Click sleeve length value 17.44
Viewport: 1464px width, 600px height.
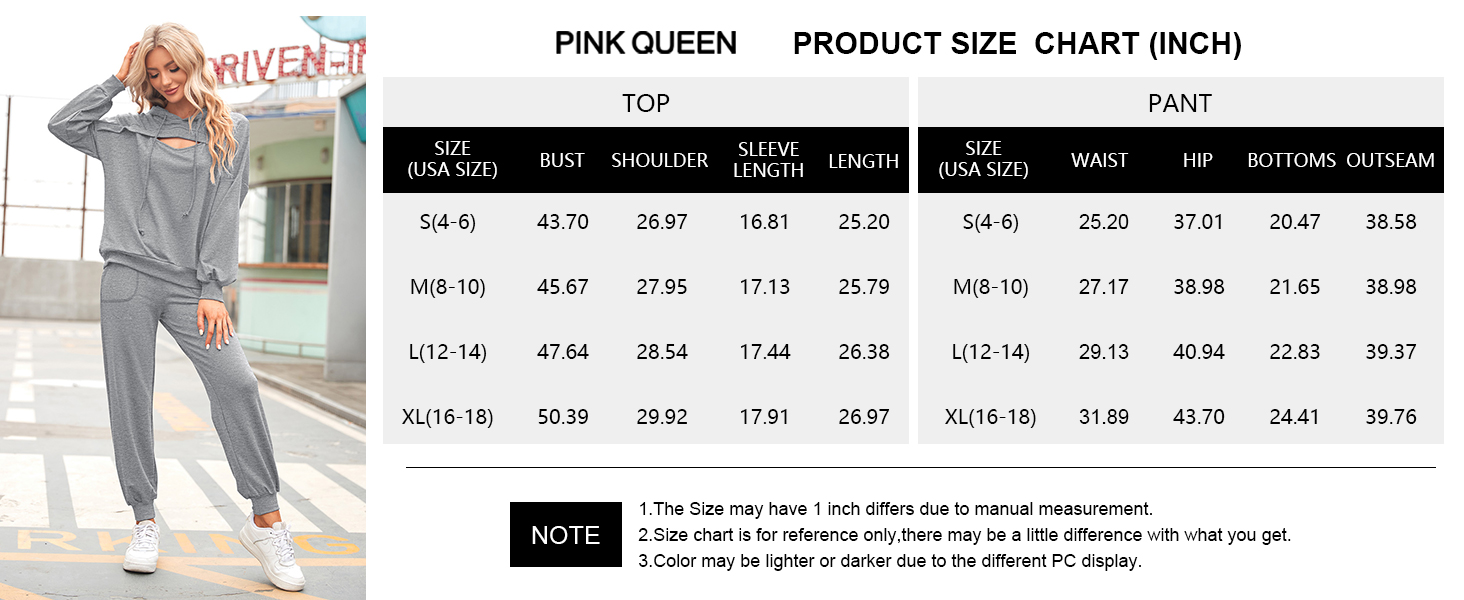pyautogui.click(x=765, y=352)
